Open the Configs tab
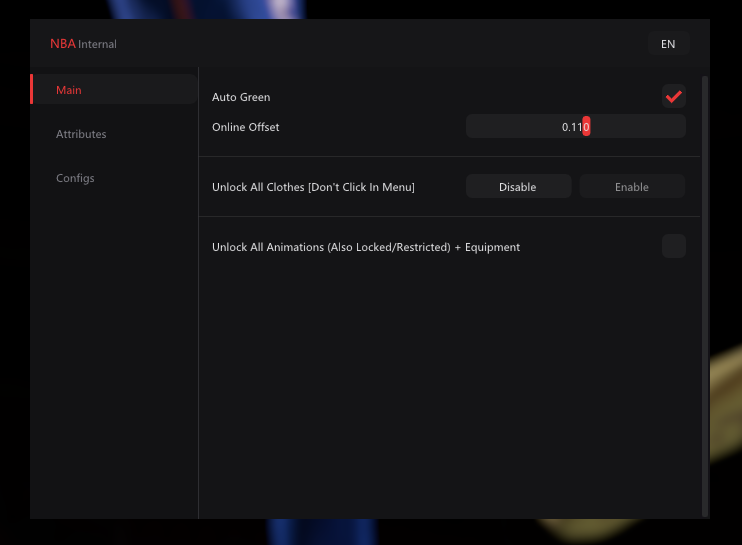742x545 pixels. pos(75,178)
